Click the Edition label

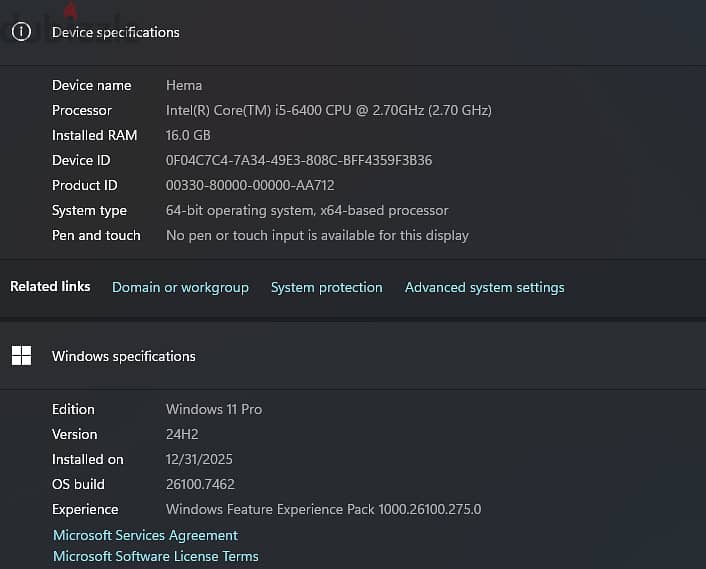pos(73,409)
